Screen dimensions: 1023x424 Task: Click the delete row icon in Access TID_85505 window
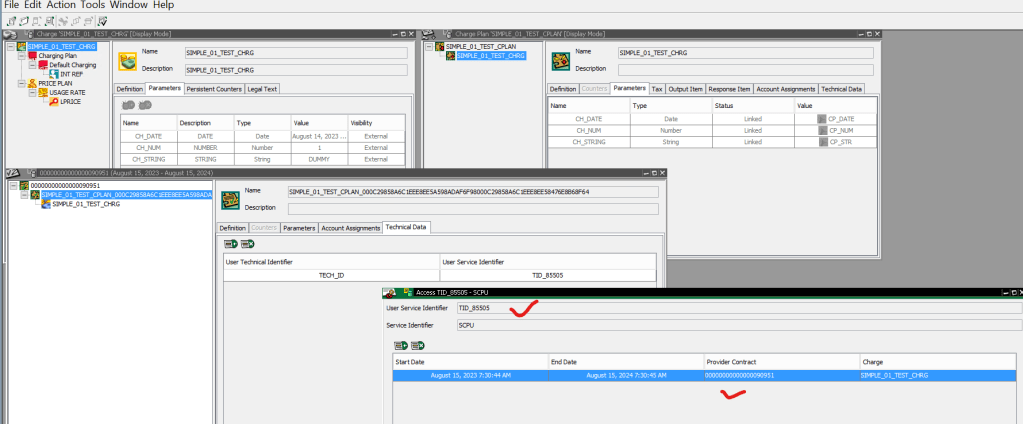tap(418, 345)
